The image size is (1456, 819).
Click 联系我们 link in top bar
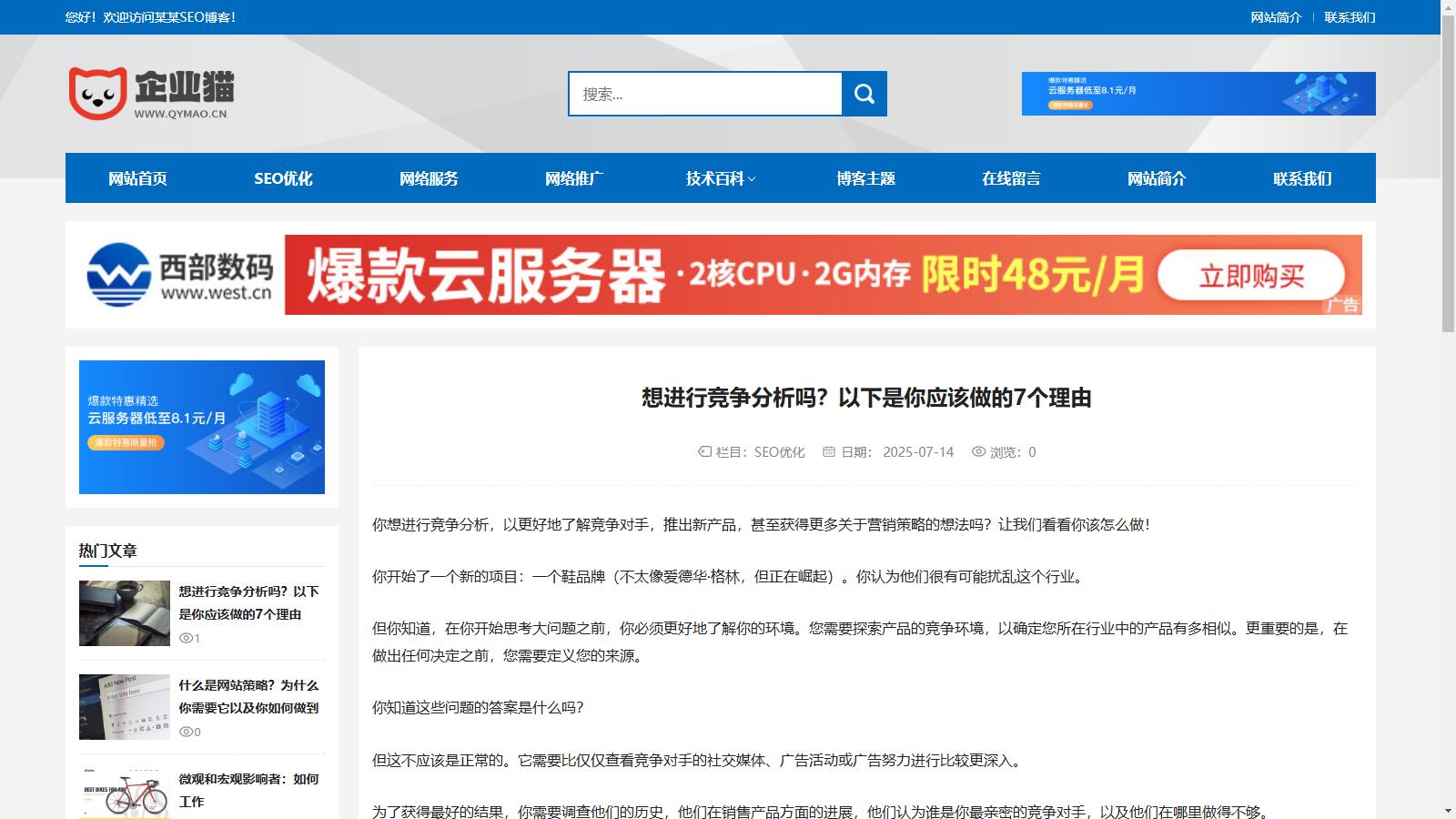coord(1350,17)
